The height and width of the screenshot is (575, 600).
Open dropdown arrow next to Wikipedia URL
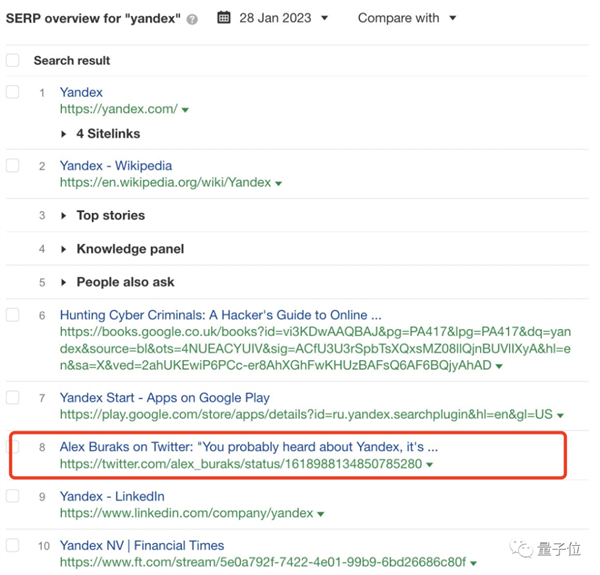tap(279, 184)
